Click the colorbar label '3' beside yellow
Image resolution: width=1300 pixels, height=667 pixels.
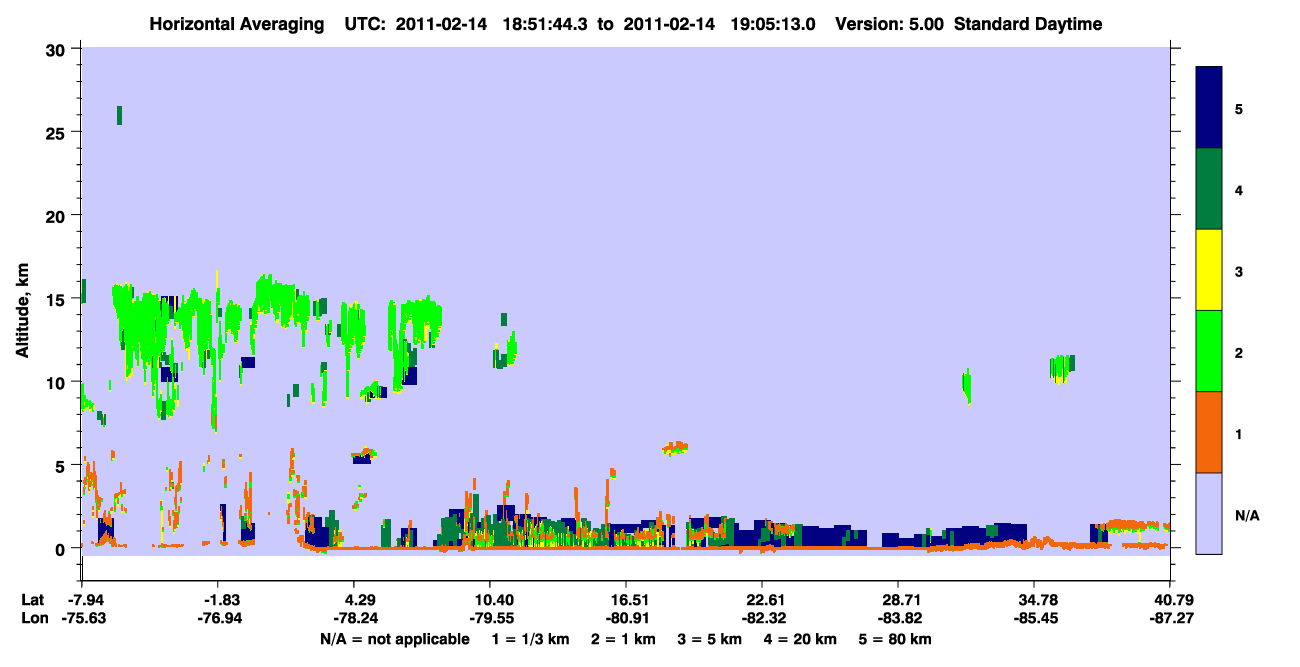[1239, 270]
